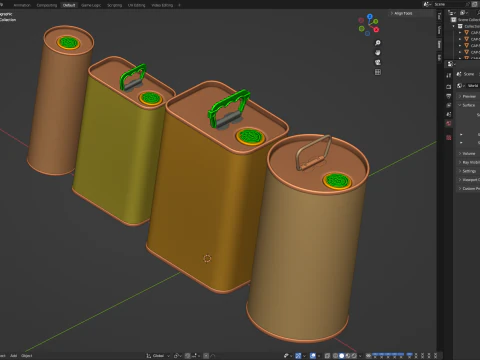Click the blue Z axis gizmo ball
This screenshot has height=360, width=480.
point(370,16)
